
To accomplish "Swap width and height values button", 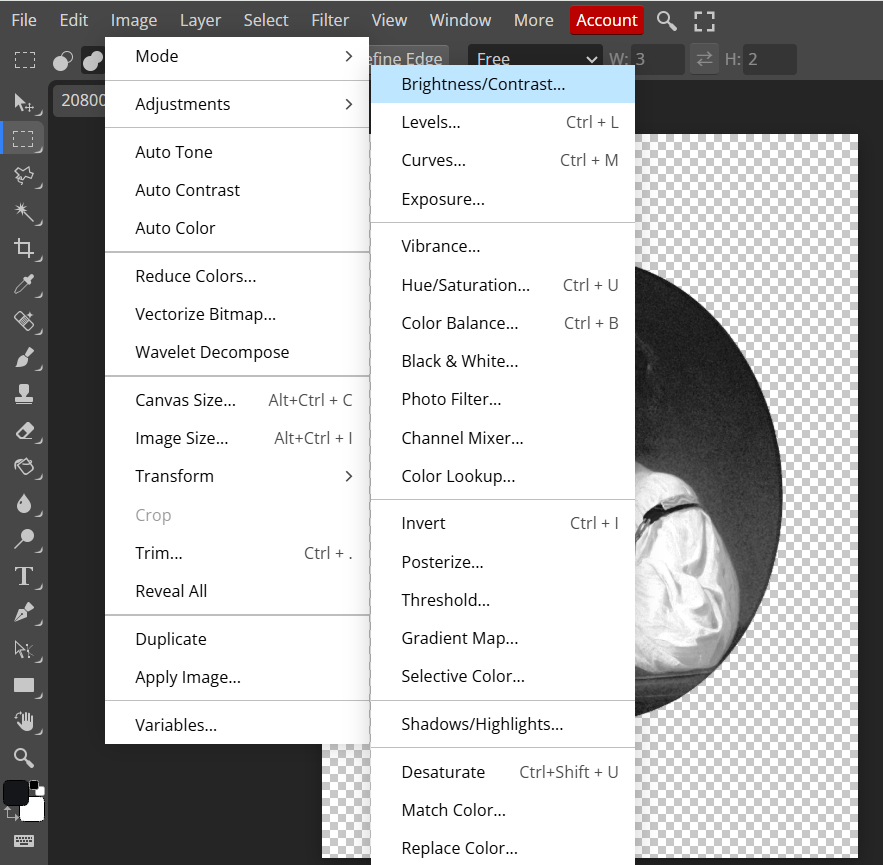I will [x=705, y=59].
